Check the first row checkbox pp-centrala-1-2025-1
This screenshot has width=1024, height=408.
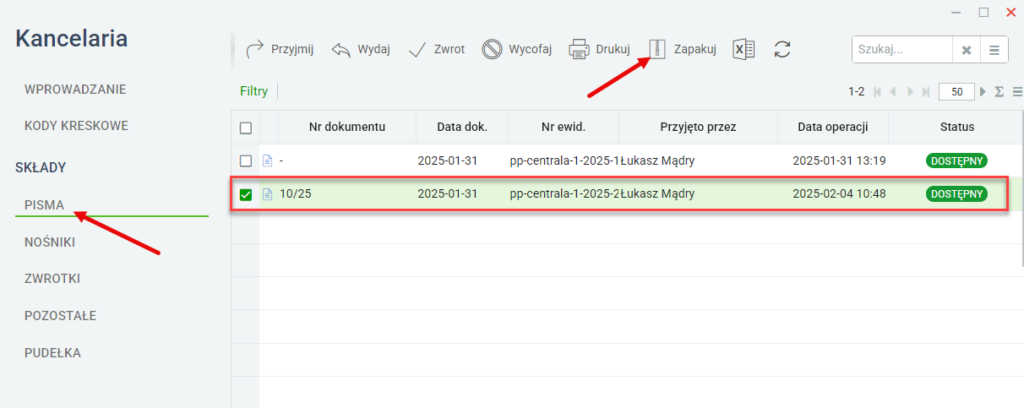click(x=246, y=161)
